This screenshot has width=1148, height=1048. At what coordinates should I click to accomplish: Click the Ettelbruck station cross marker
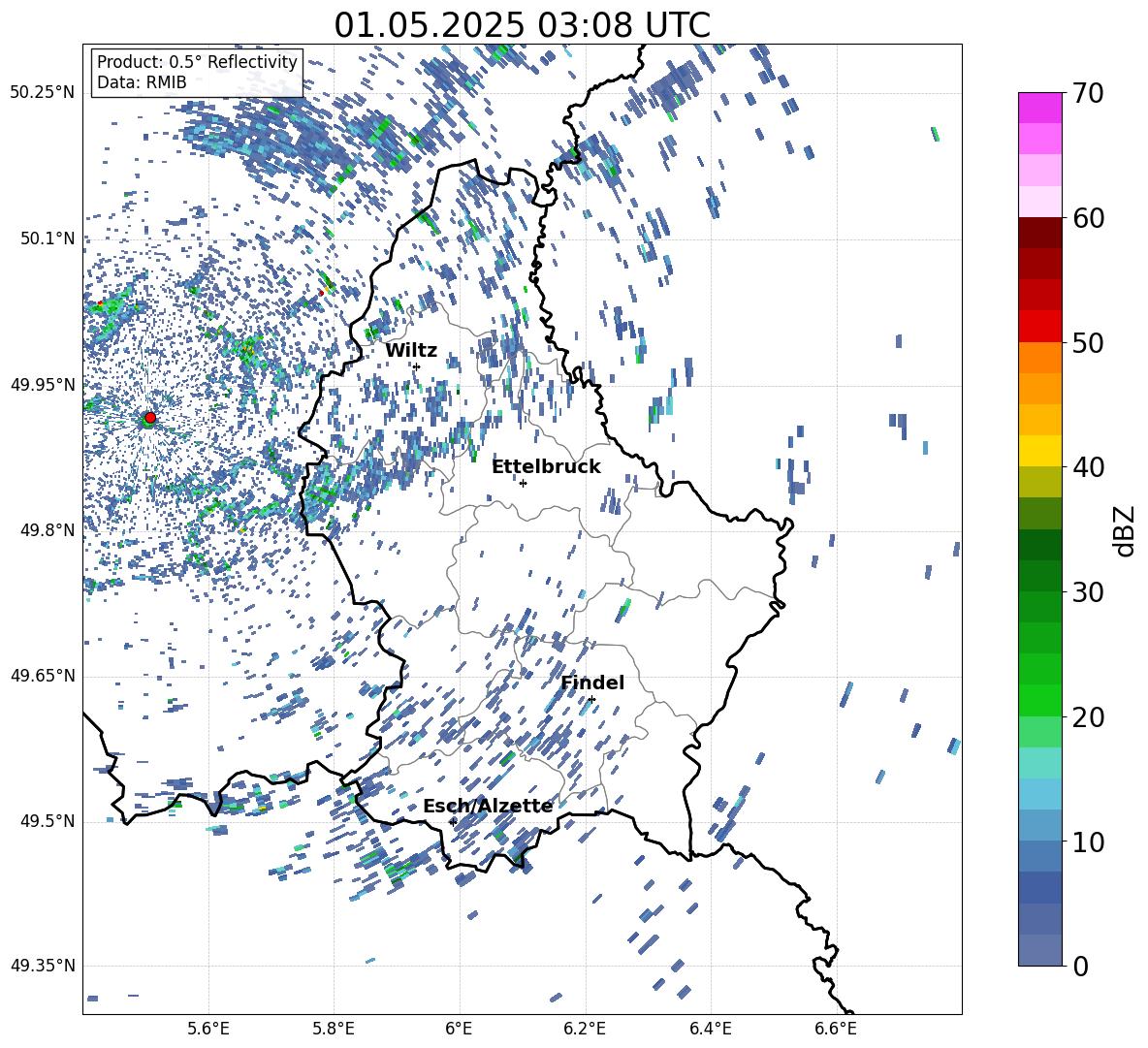click(x=523, y=483)
